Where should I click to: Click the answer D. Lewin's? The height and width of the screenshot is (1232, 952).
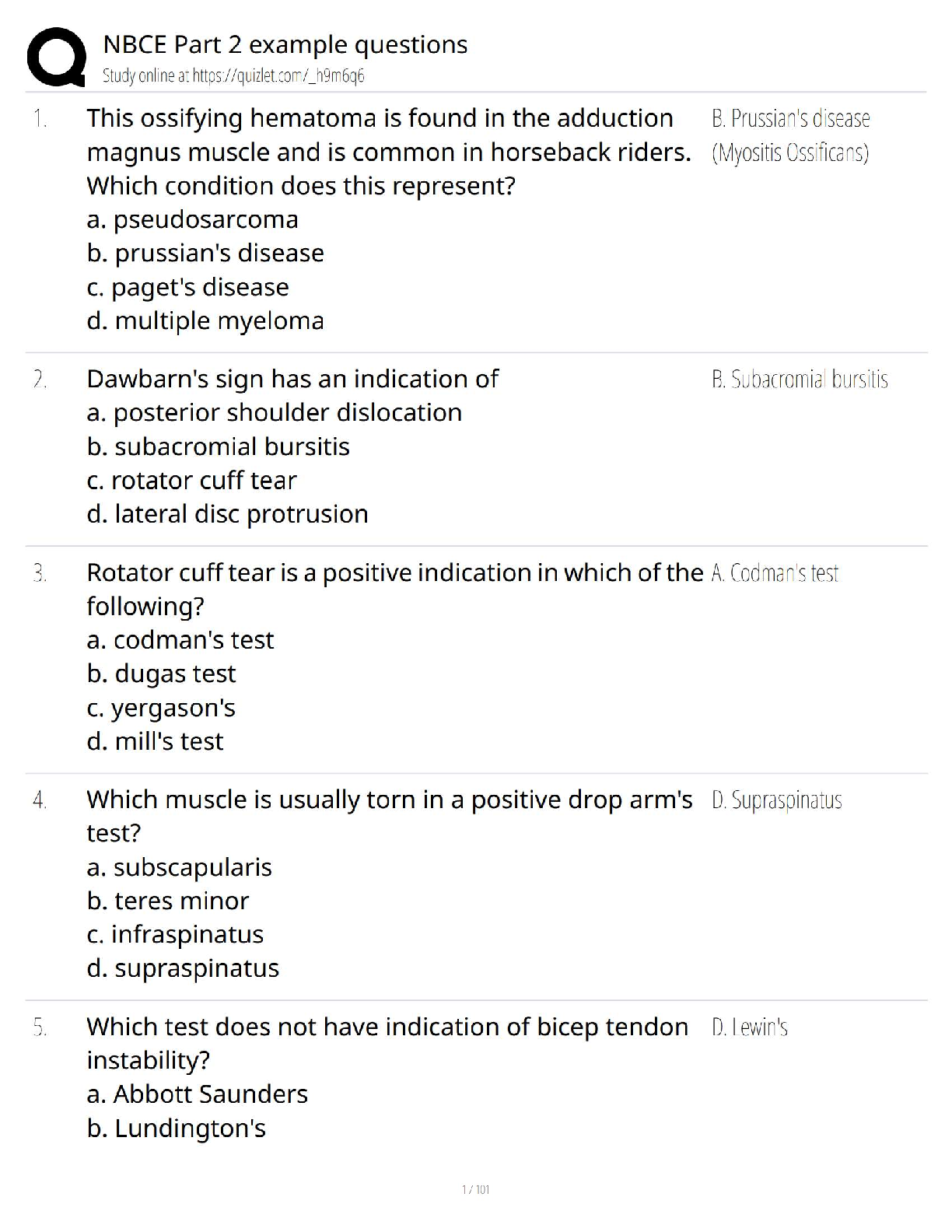(750, 1027)
